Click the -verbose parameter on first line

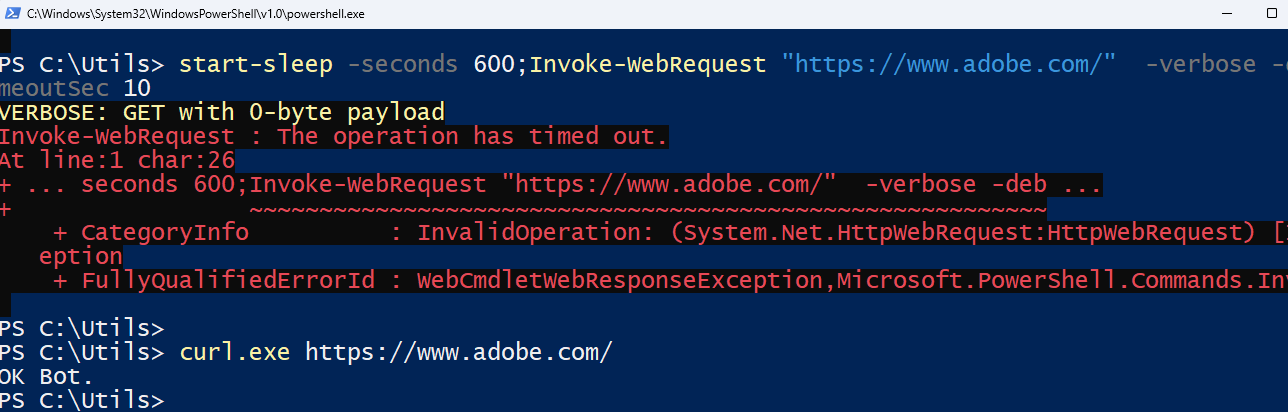(x=1200, y=64)
